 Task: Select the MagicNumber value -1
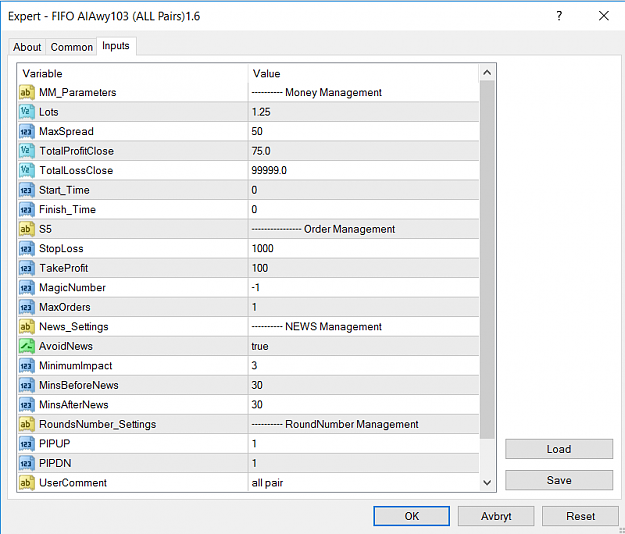click(x=256, y=288)
